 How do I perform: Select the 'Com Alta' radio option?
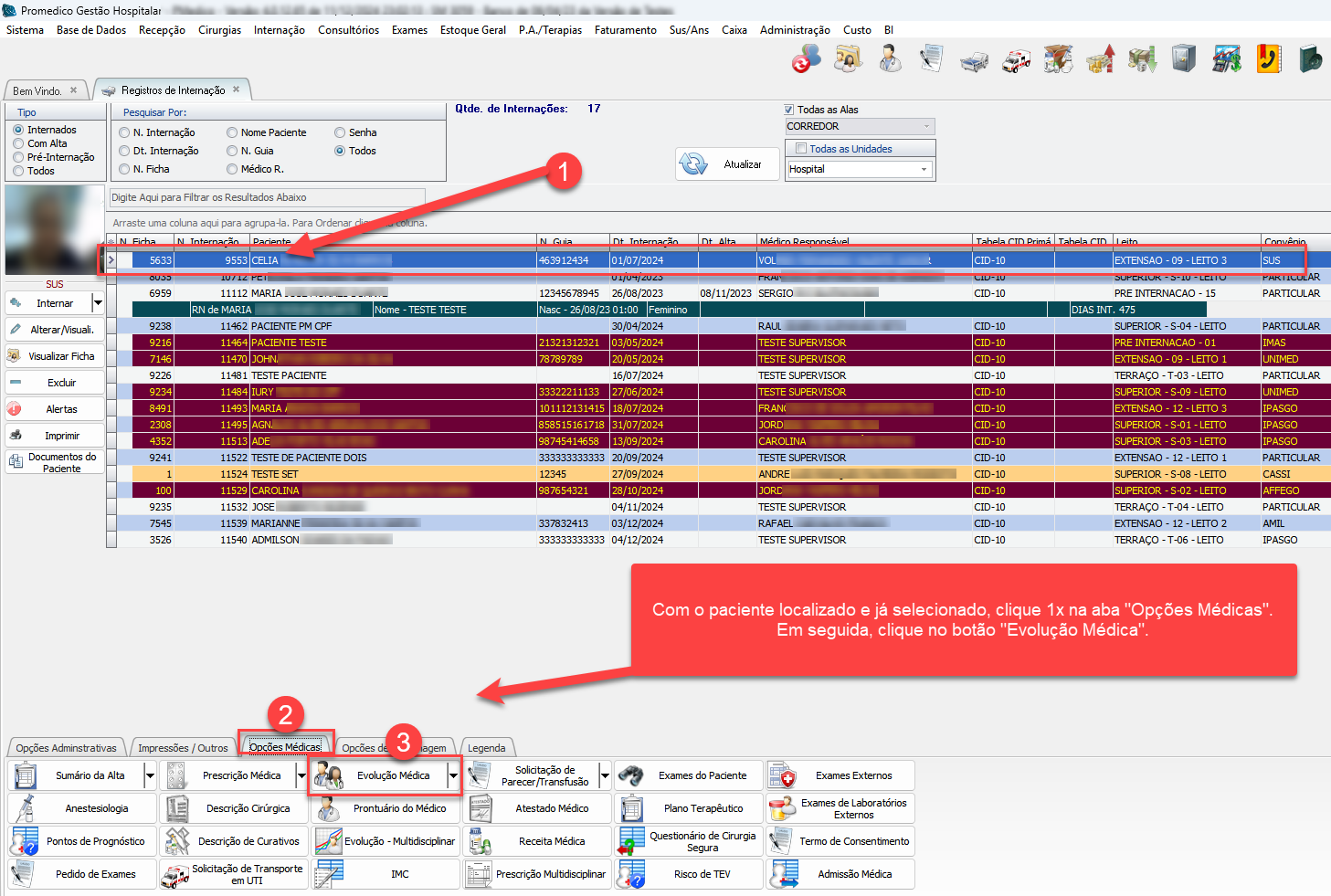pyautogui.click(x=19, y=143)
